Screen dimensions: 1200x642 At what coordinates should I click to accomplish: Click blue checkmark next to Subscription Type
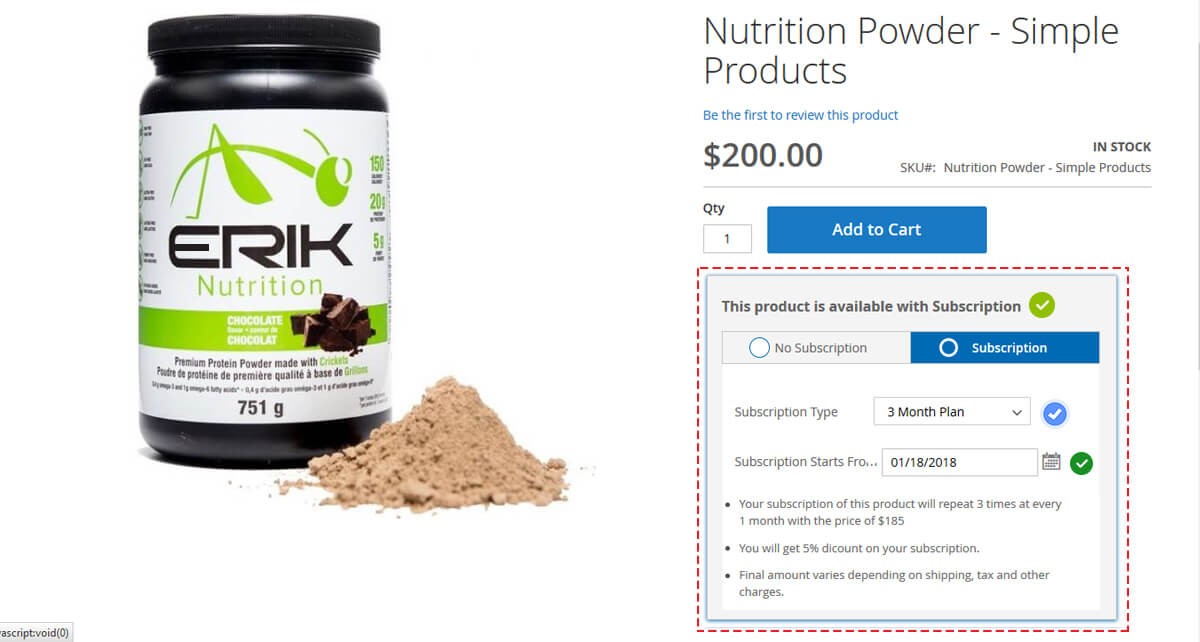[1054, 414]
